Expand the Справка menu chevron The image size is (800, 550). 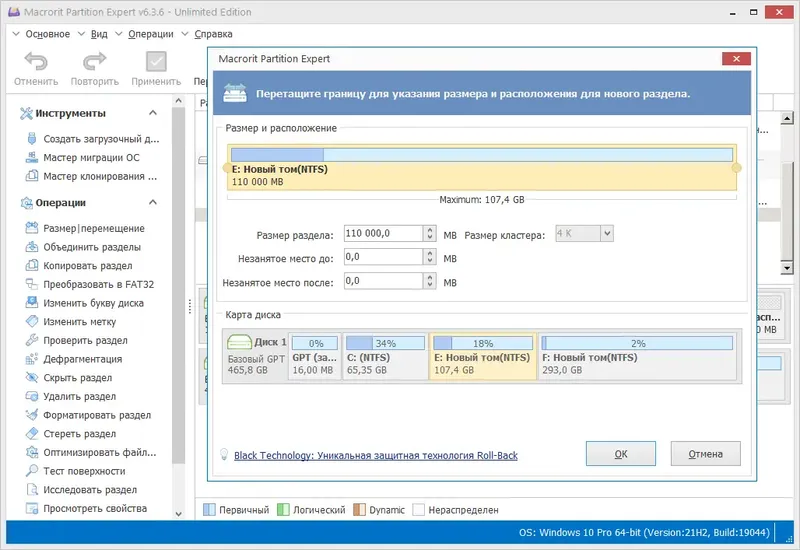pos(185,34)
